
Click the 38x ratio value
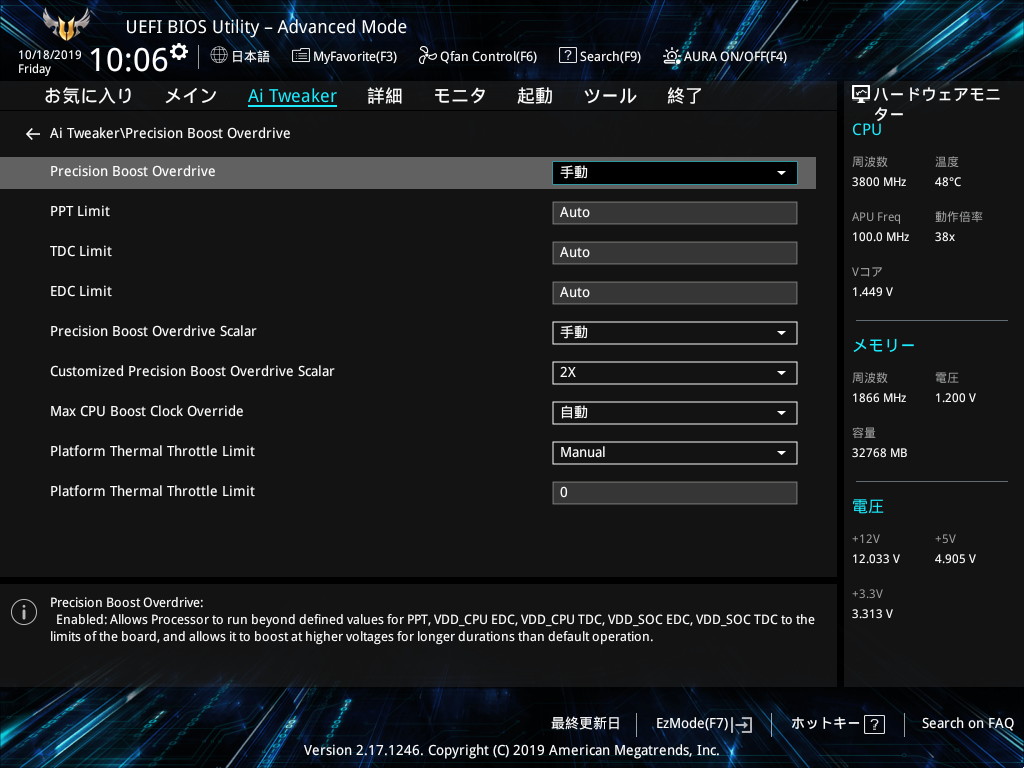pos(945,237)
